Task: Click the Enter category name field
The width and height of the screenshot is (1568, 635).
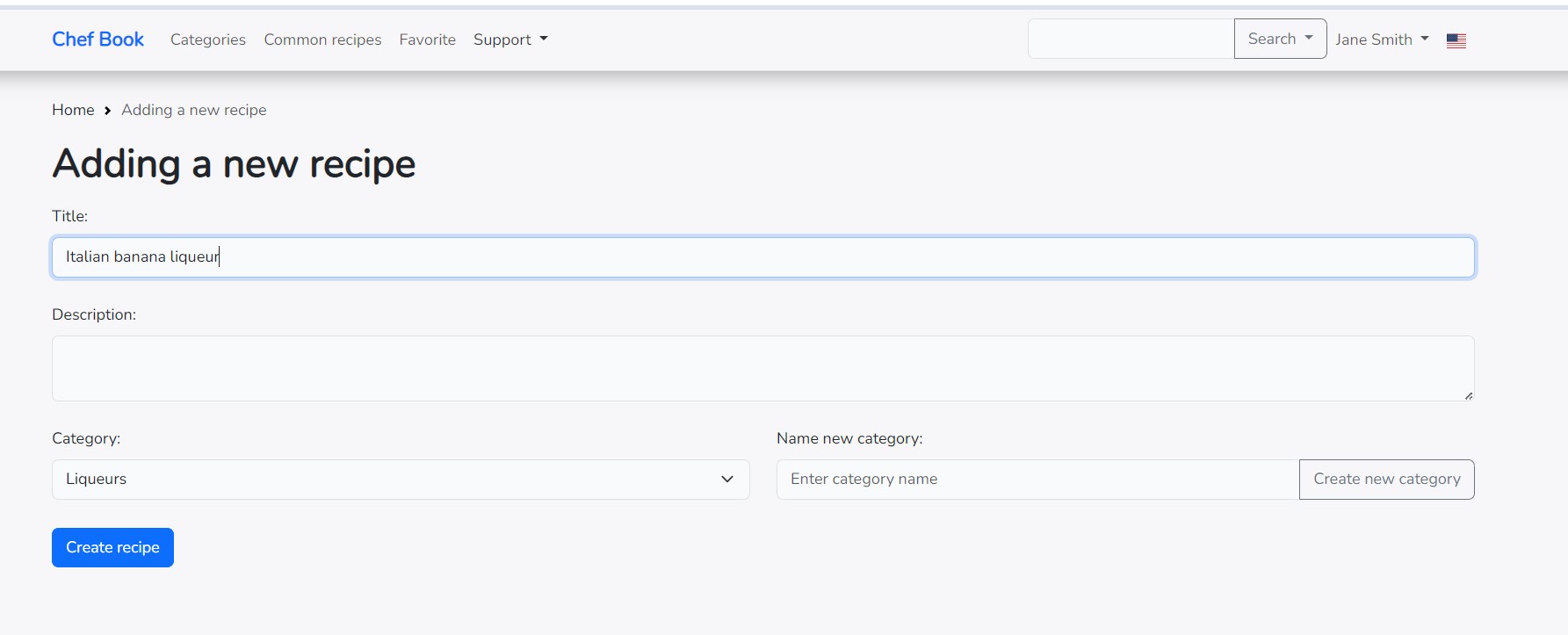Action: pyautogui.click(x=1037, y=480)
